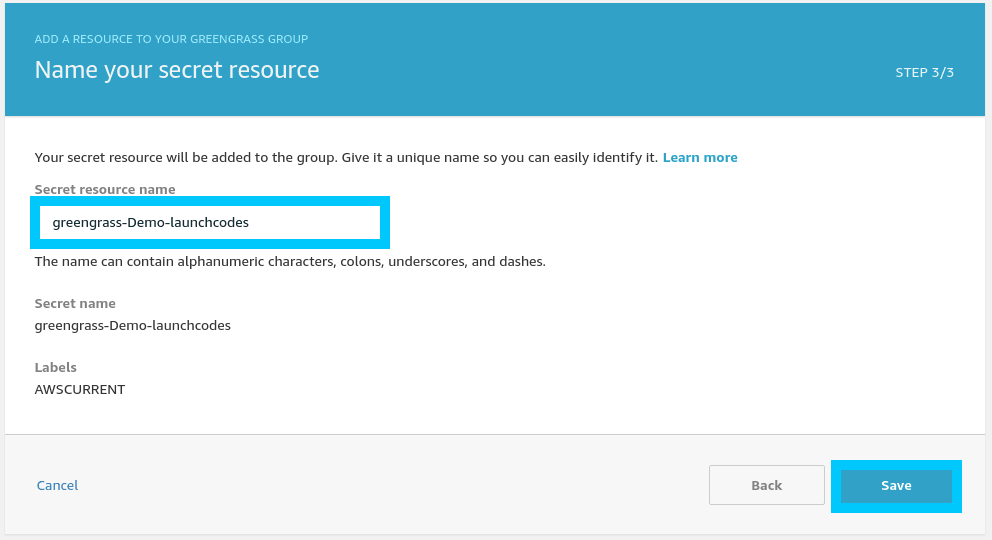Click 'Add a resource to your Greengrass group' text
The height and width of the screenshot is (540, 992).
tap(171, 39)
